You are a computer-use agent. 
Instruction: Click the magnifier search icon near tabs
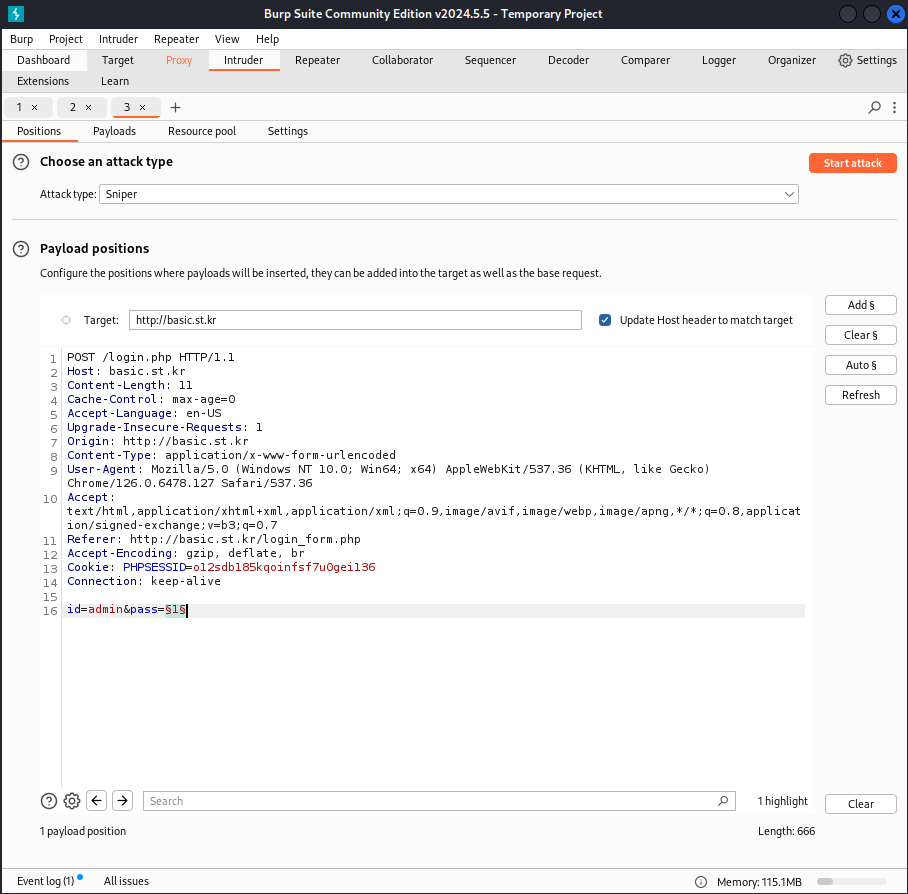[x=874, y=107]
